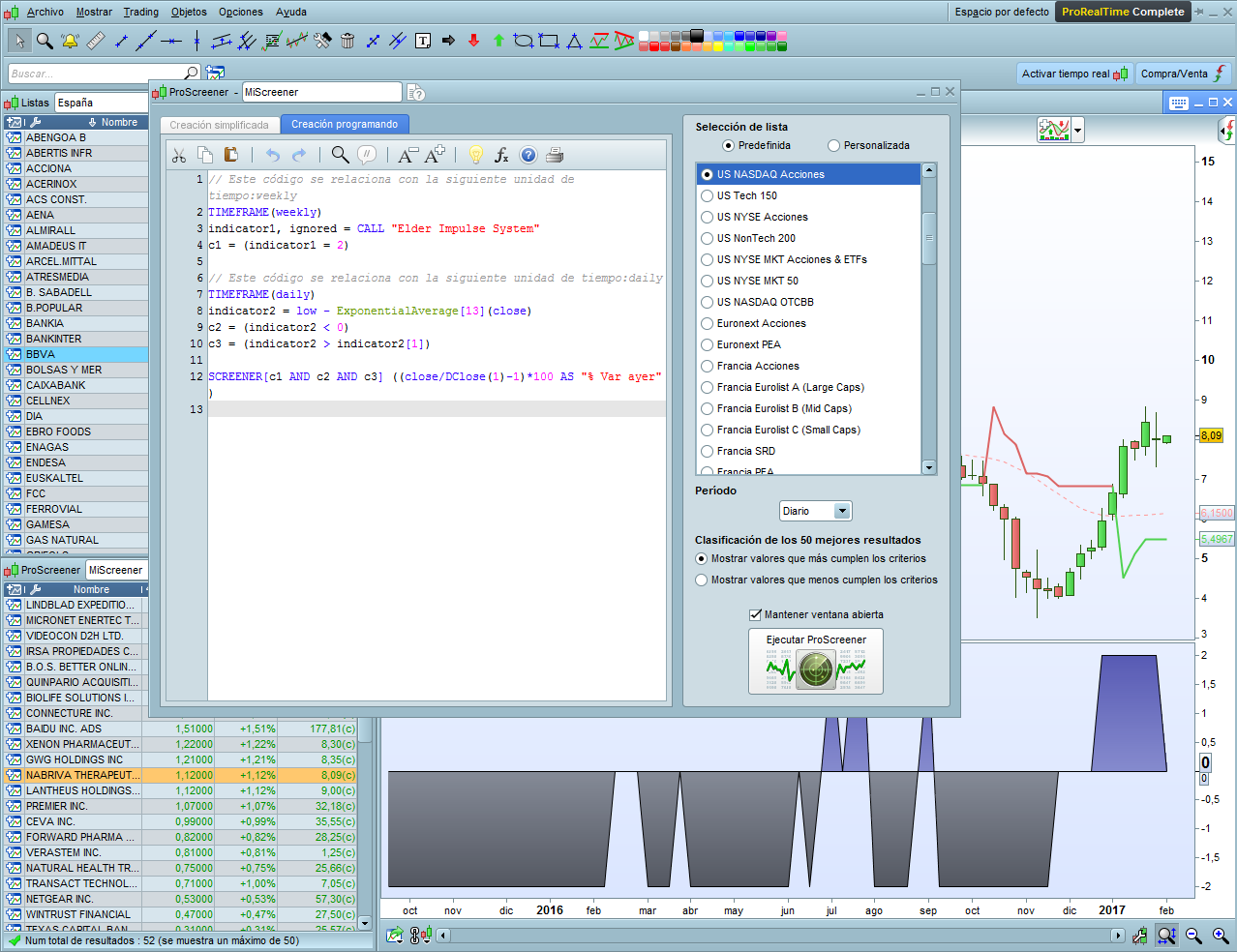Open the Trading menu
The width and height of the screenshot is (1237, 952).
[x=140, y=12]
